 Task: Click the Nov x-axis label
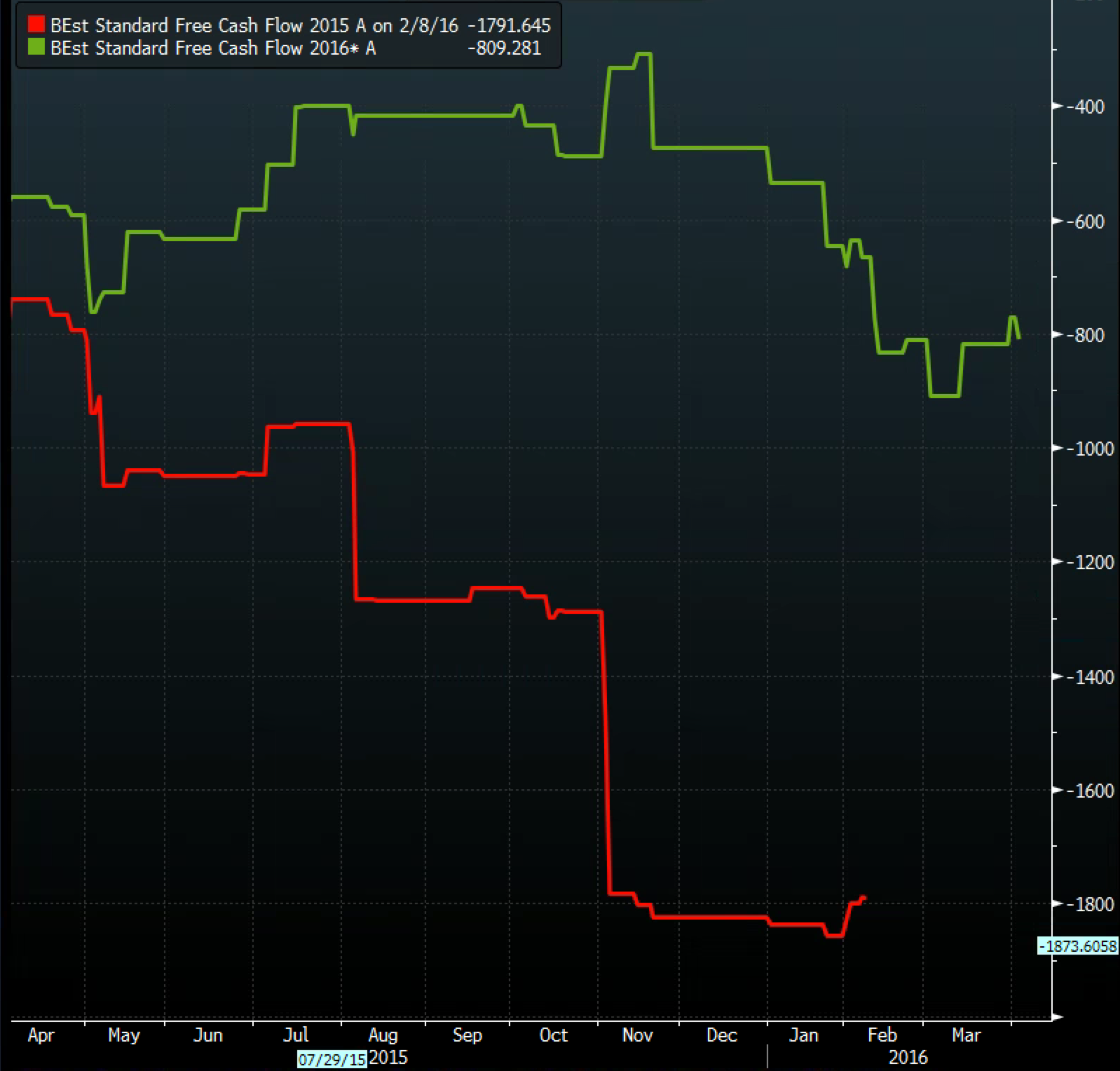(x=637, y=1036)
